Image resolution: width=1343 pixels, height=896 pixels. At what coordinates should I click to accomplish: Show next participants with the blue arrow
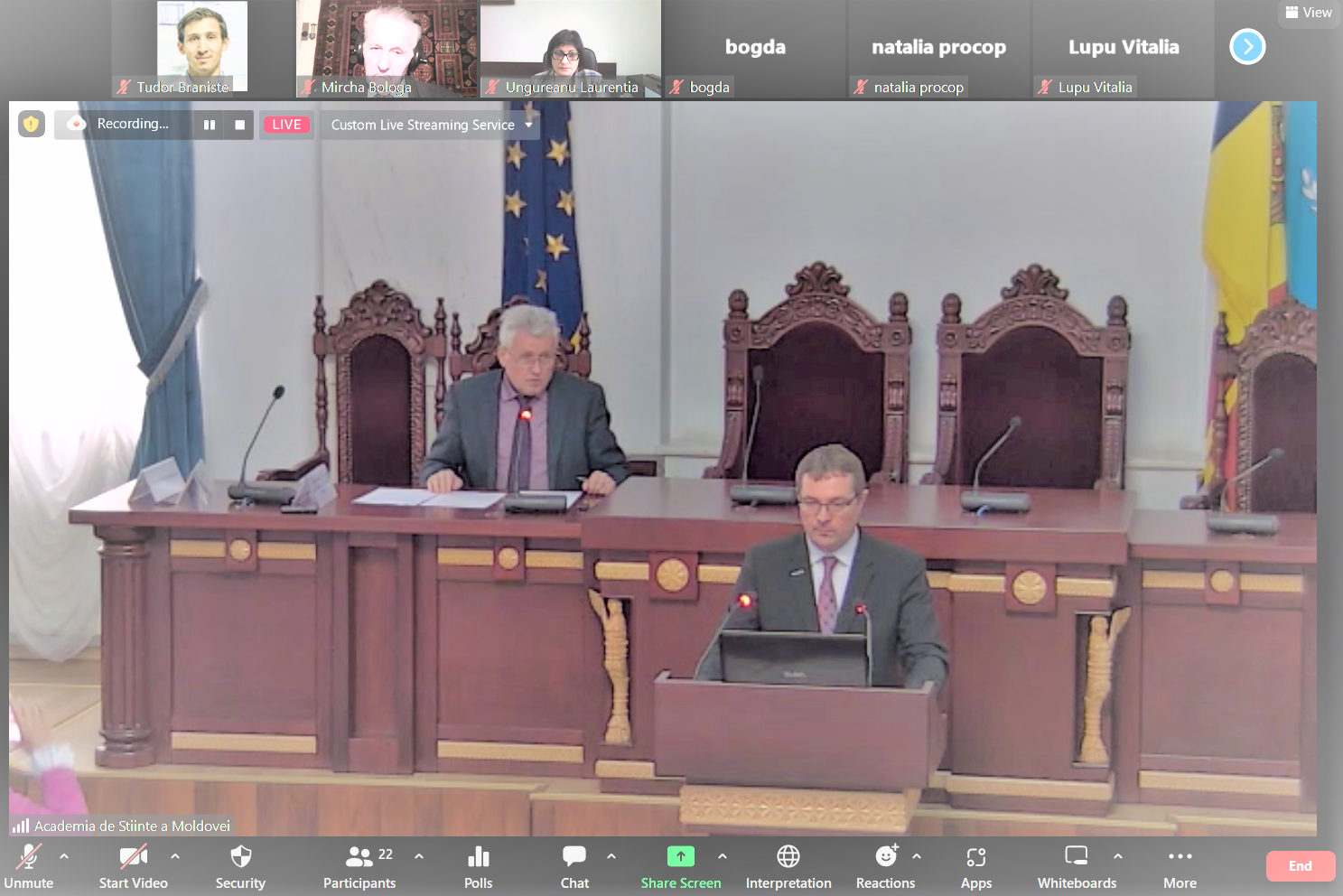[x=1247, y=47]
